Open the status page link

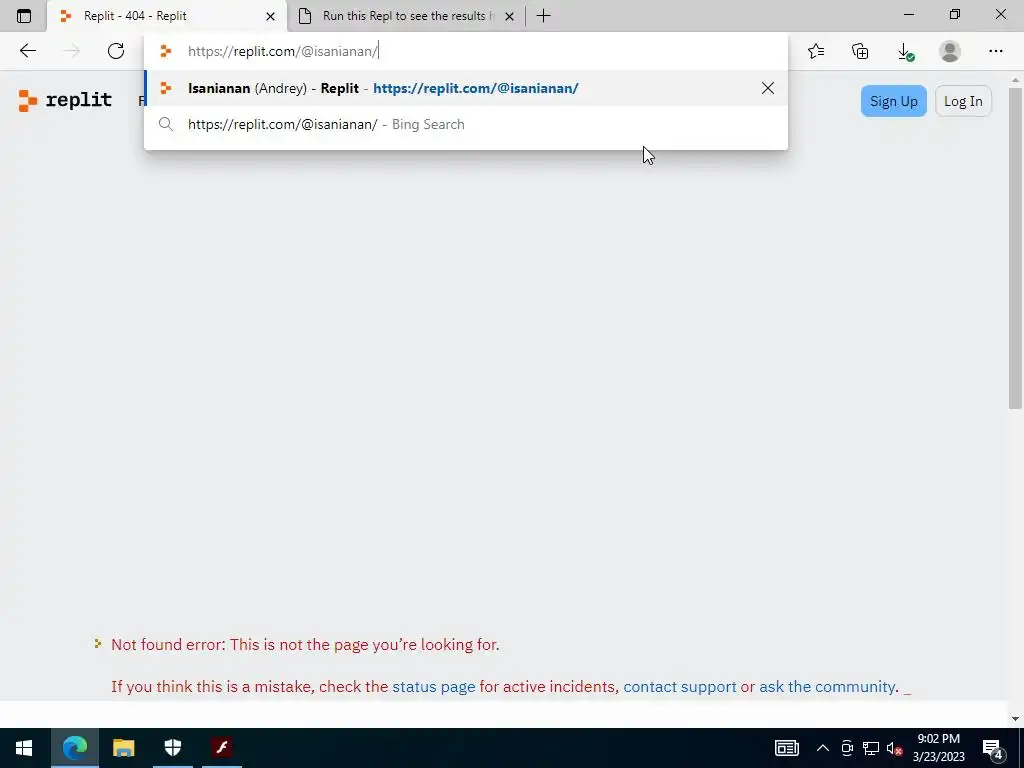(434, 686)
